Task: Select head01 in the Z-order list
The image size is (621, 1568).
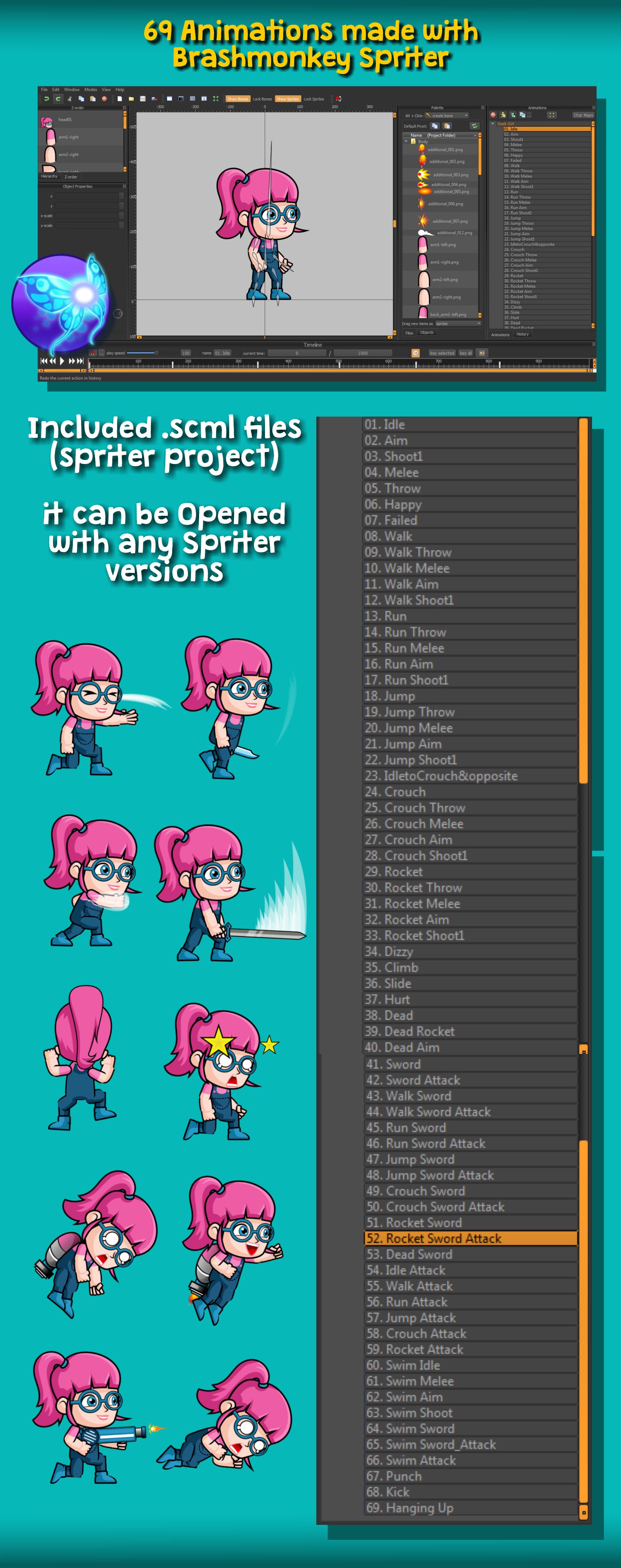Action: click(82, 120)
